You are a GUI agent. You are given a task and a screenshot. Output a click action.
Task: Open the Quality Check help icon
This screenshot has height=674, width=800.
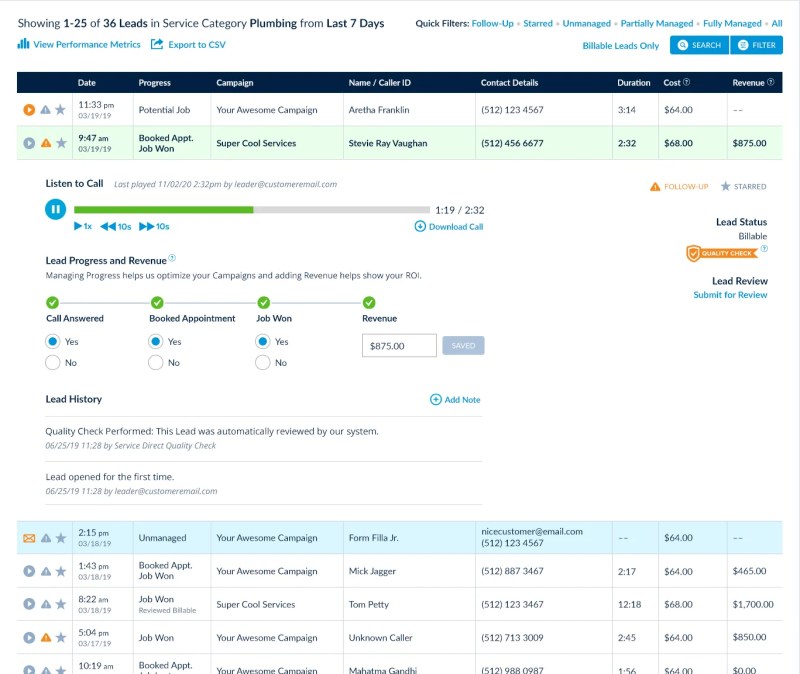click(764, 248)
